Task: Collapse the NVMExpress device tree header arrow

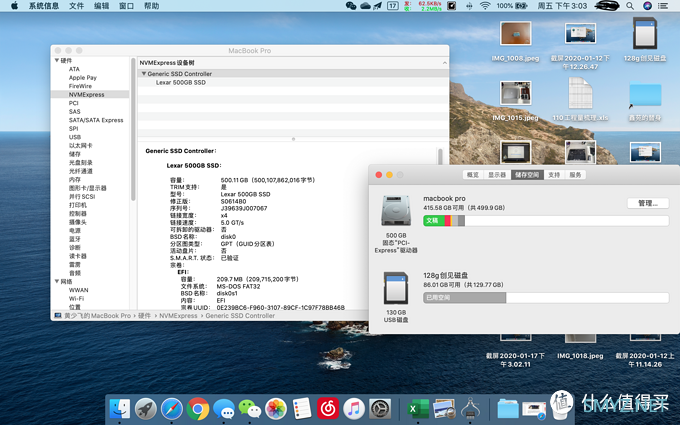Action: [x=445, y=63]
